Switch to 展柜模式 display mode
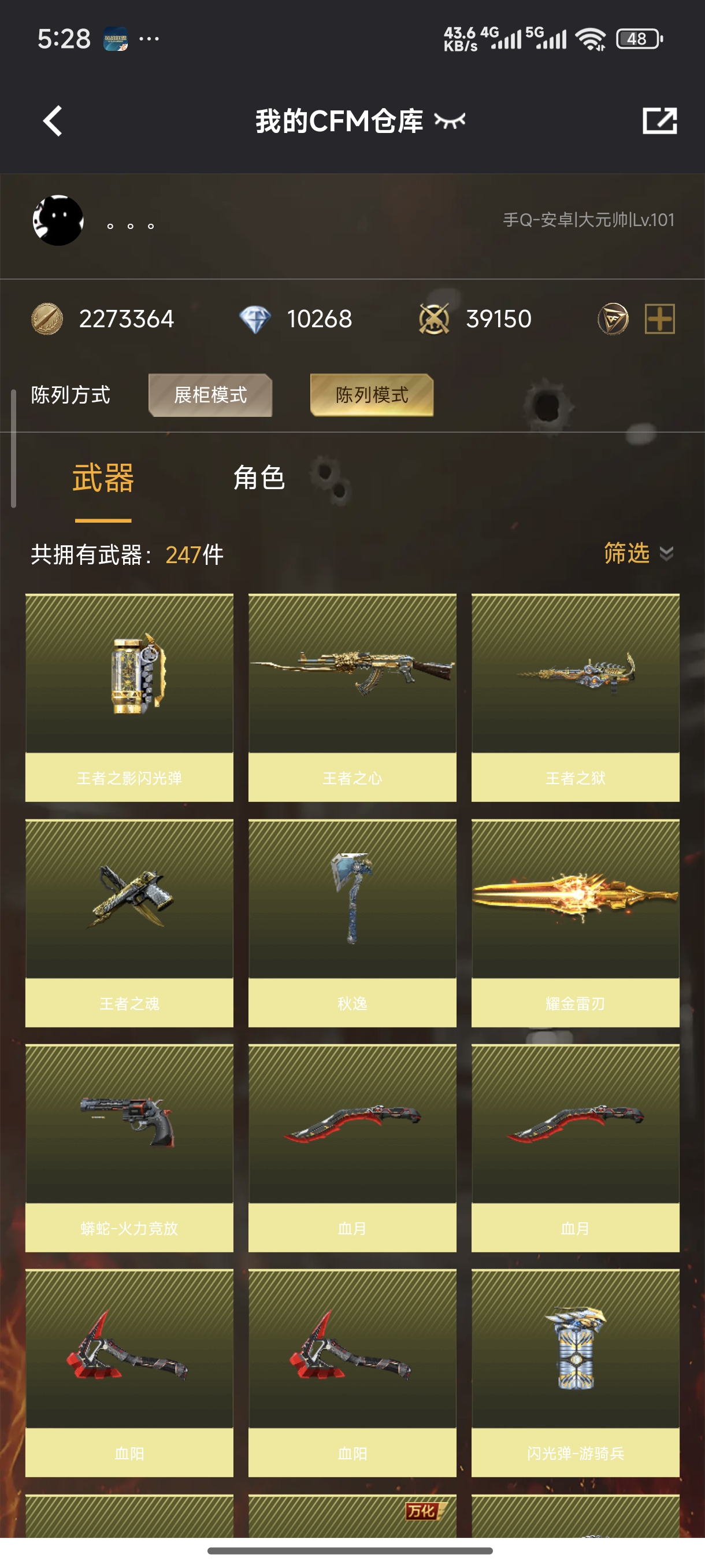Screen dimensions: 705x1568 coord(210,395)
